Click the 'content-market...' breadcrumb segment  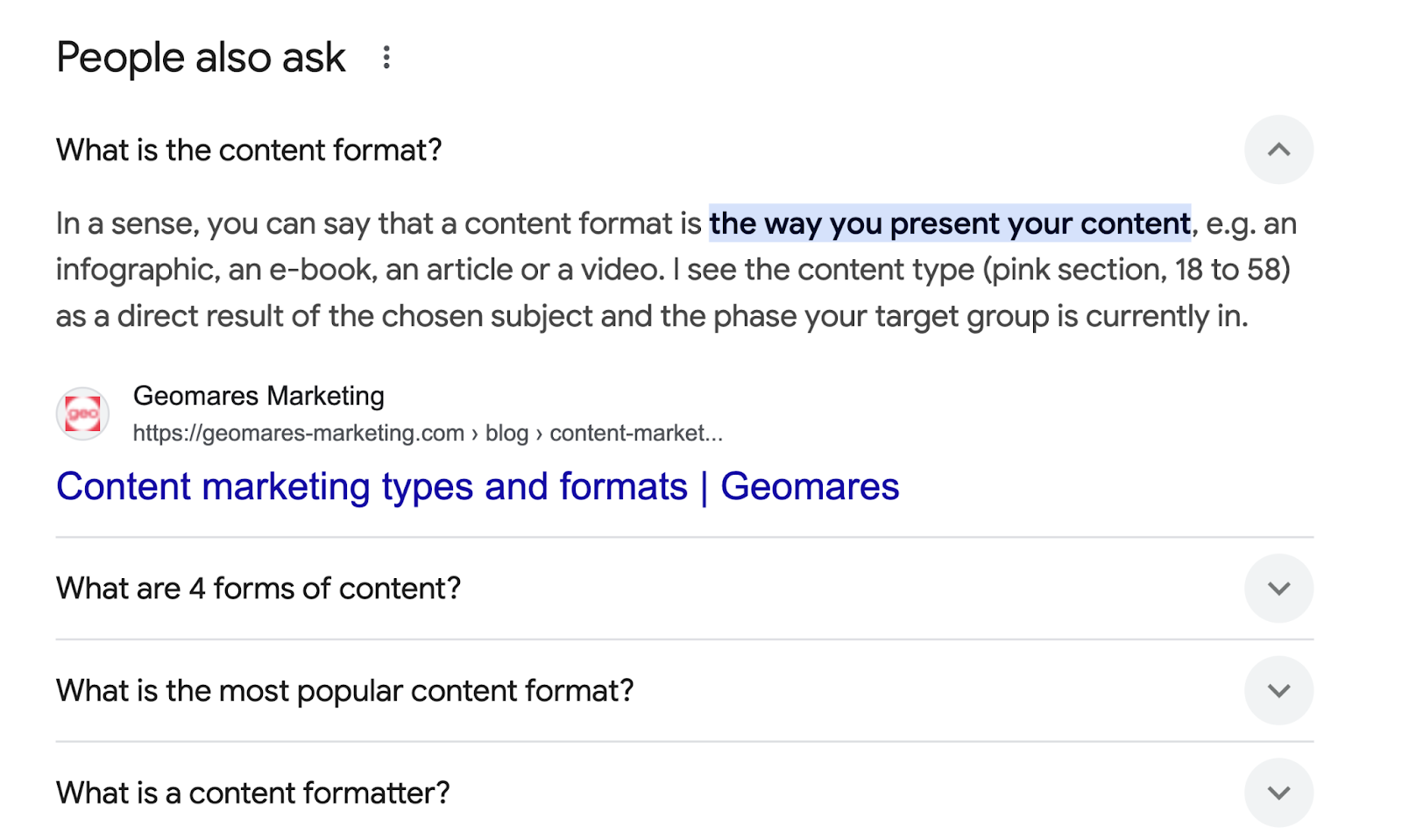pyautogui.click(x=636, y=434)
